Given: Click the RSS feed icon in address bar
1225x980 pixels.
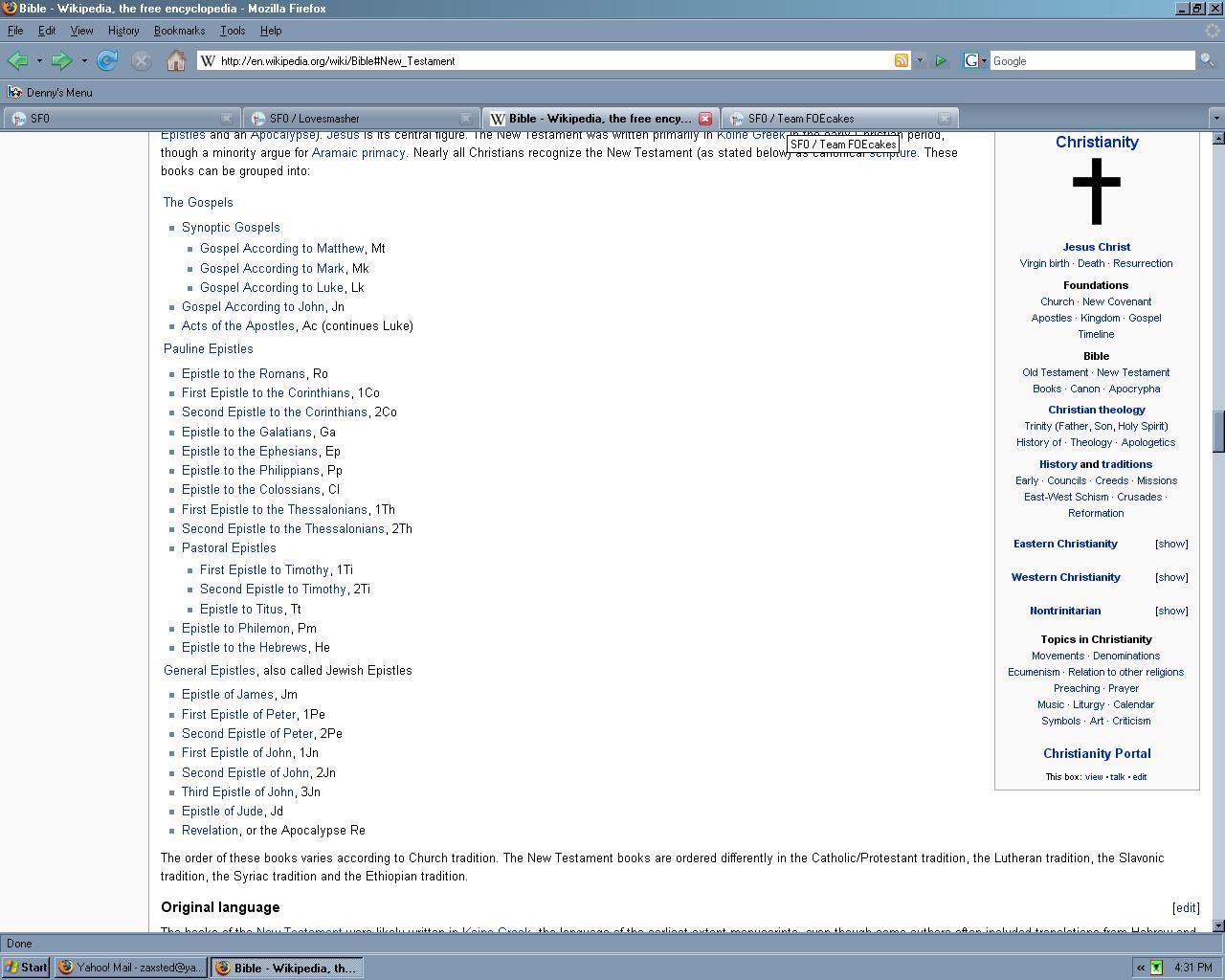Looking at the screenshot, I should pyautogui.click(x=901, y=60).
